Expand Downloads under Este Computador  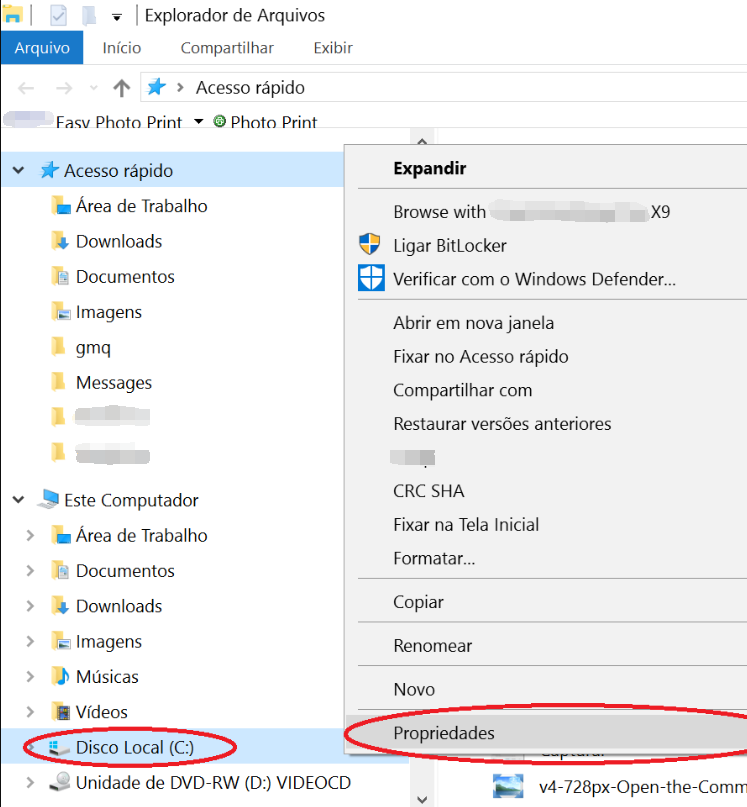click(x=30, y=606)
